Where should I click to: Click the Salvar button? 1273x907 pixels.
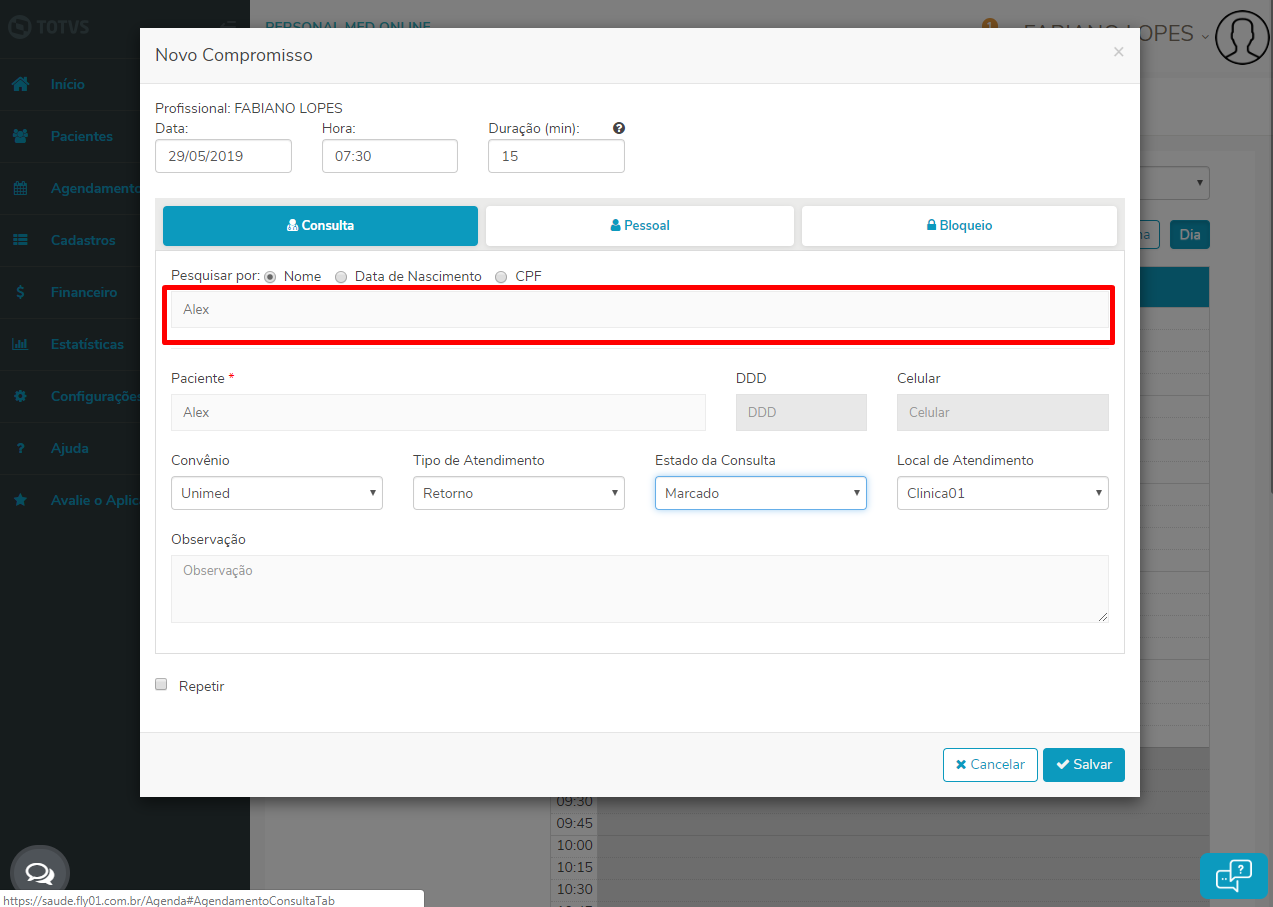point(1084,764)
